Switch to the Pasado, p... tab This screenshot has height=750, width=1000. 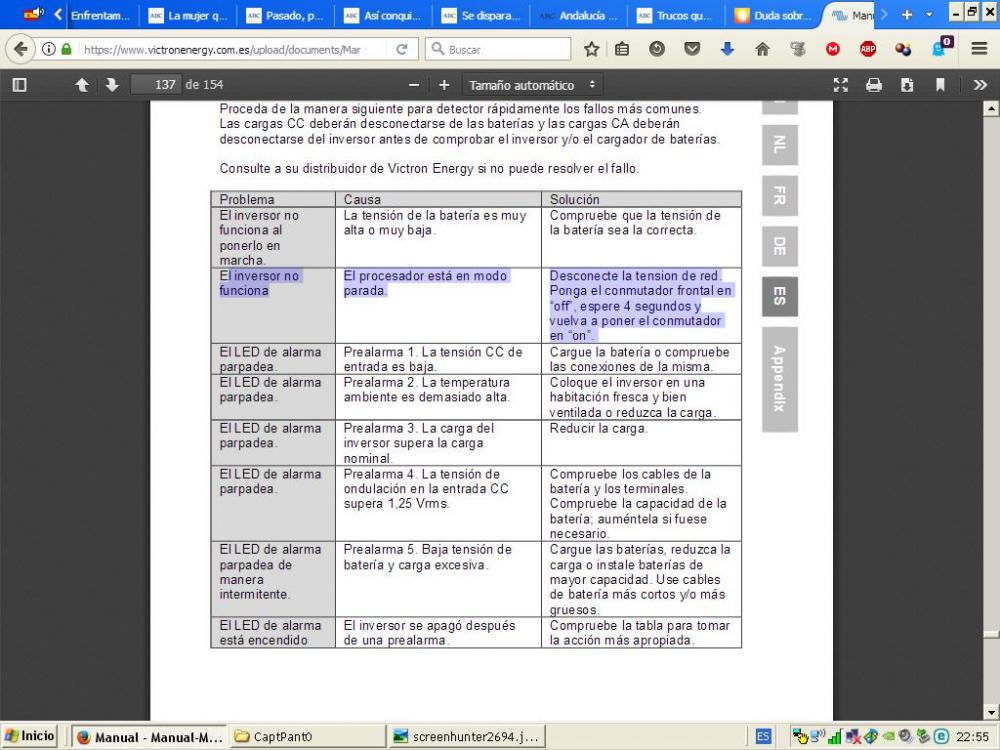coord(286,15)
